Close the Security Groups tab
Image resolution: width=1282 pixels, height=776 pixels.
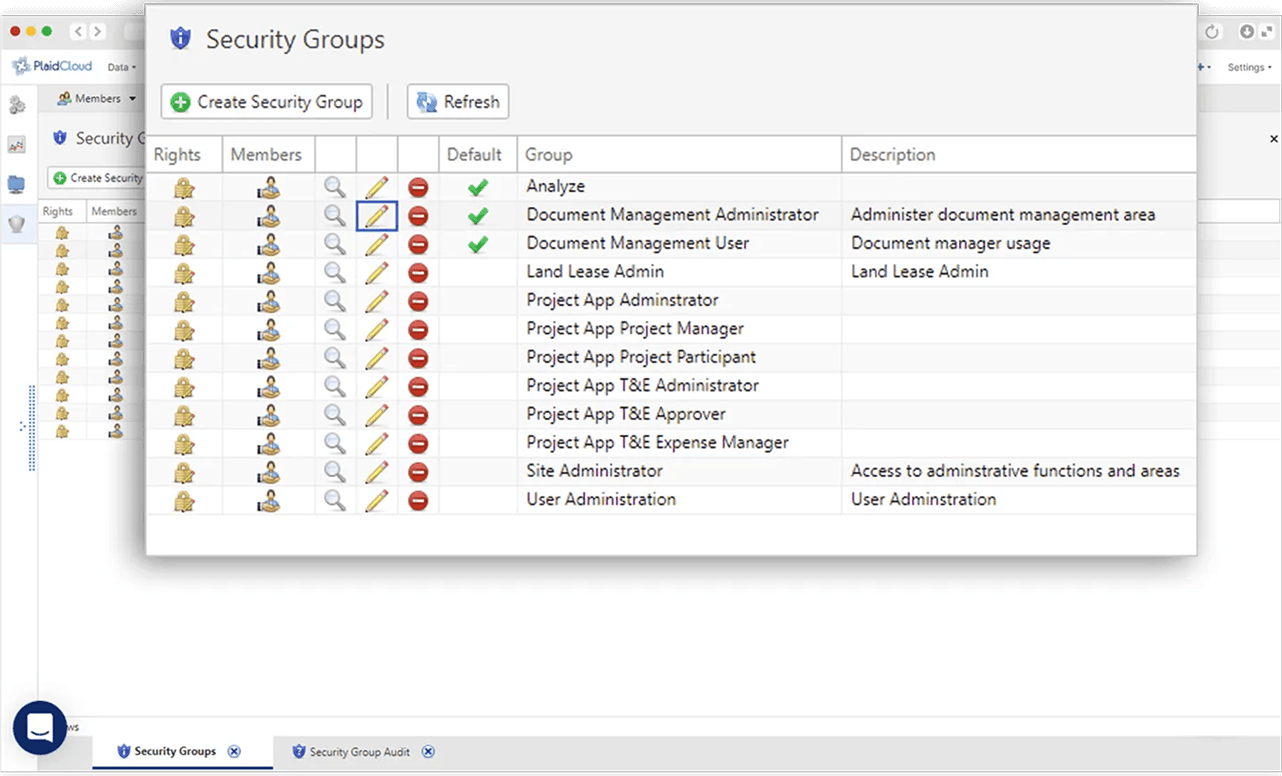pyautogui.click(x=234, y=751)
